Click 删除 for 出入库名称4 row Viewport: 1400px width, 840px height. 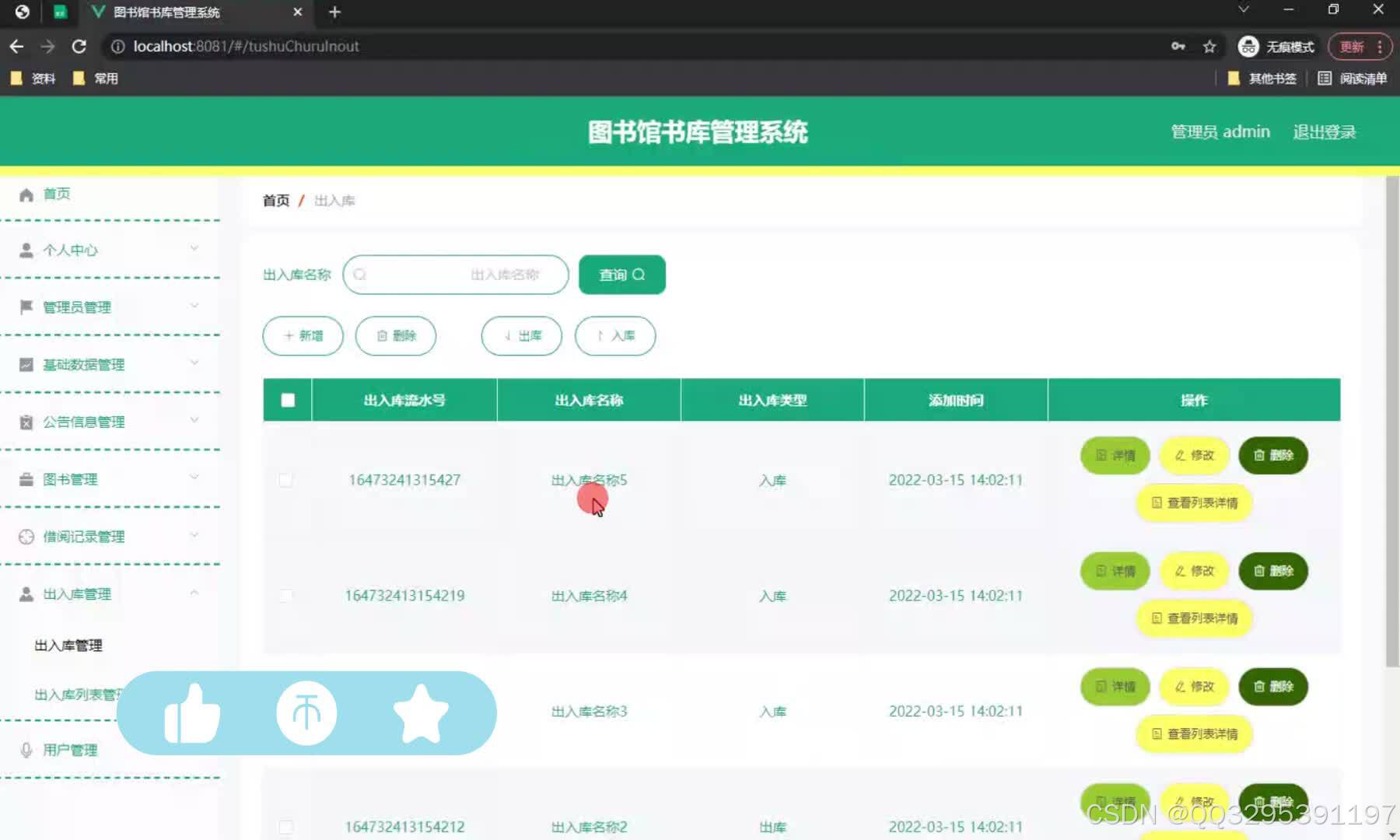(1273, 571)
